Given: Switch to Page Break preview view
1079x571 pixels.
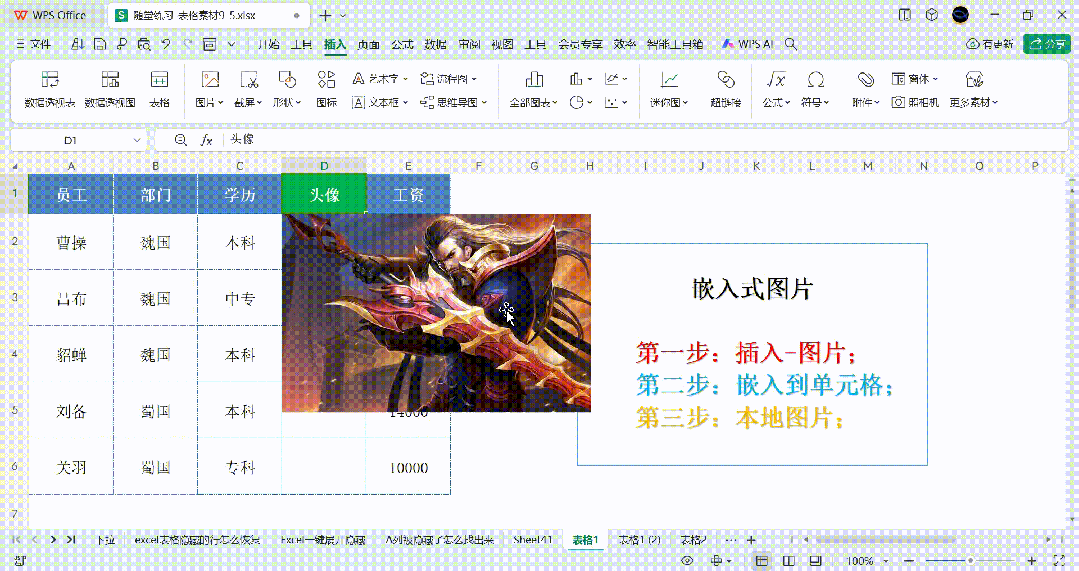Looking at the screenshot, I should [815, 561].
